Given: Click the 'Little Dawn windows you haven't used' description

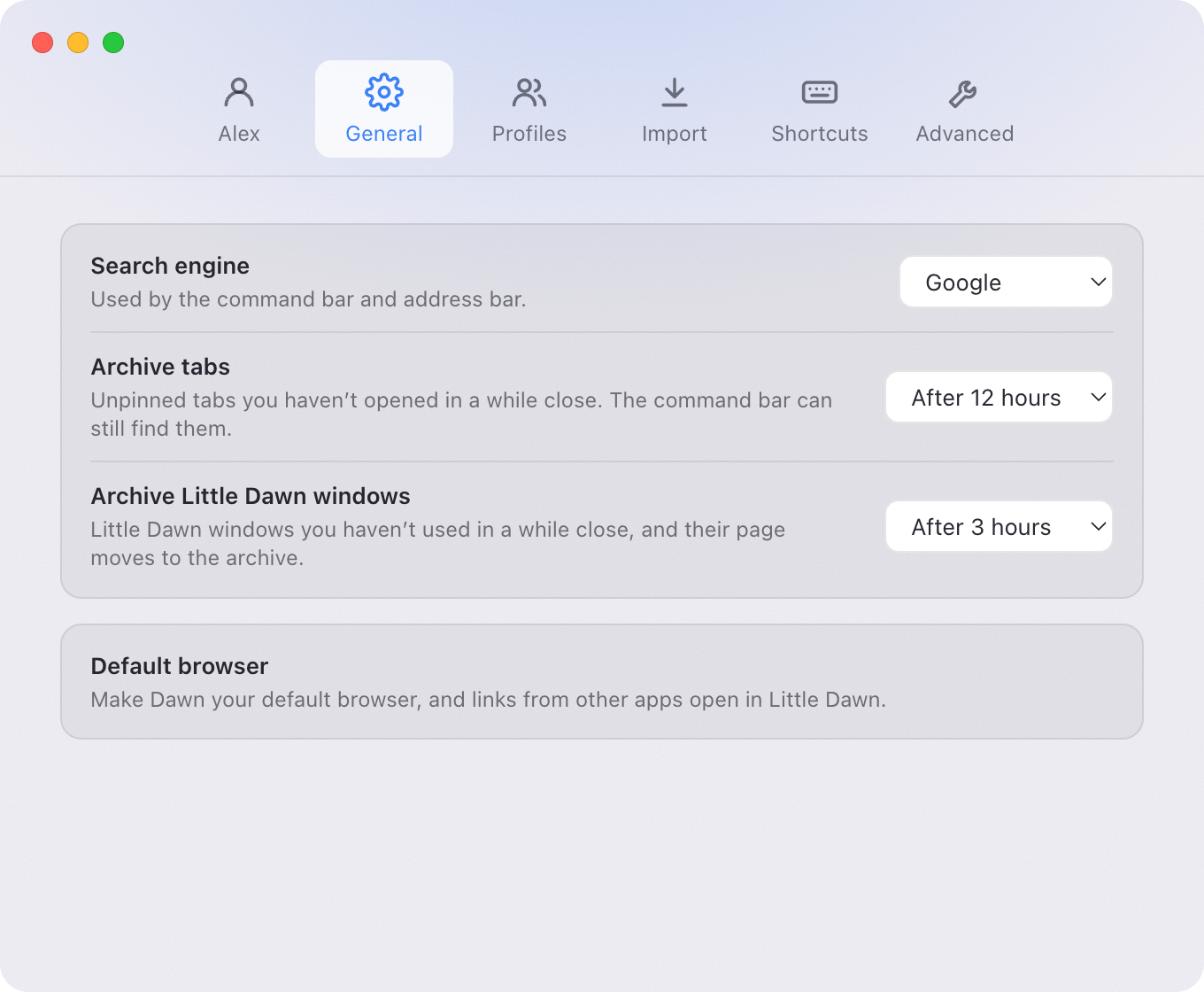Looking at the screenshot, I should click(x=438, y=544).
